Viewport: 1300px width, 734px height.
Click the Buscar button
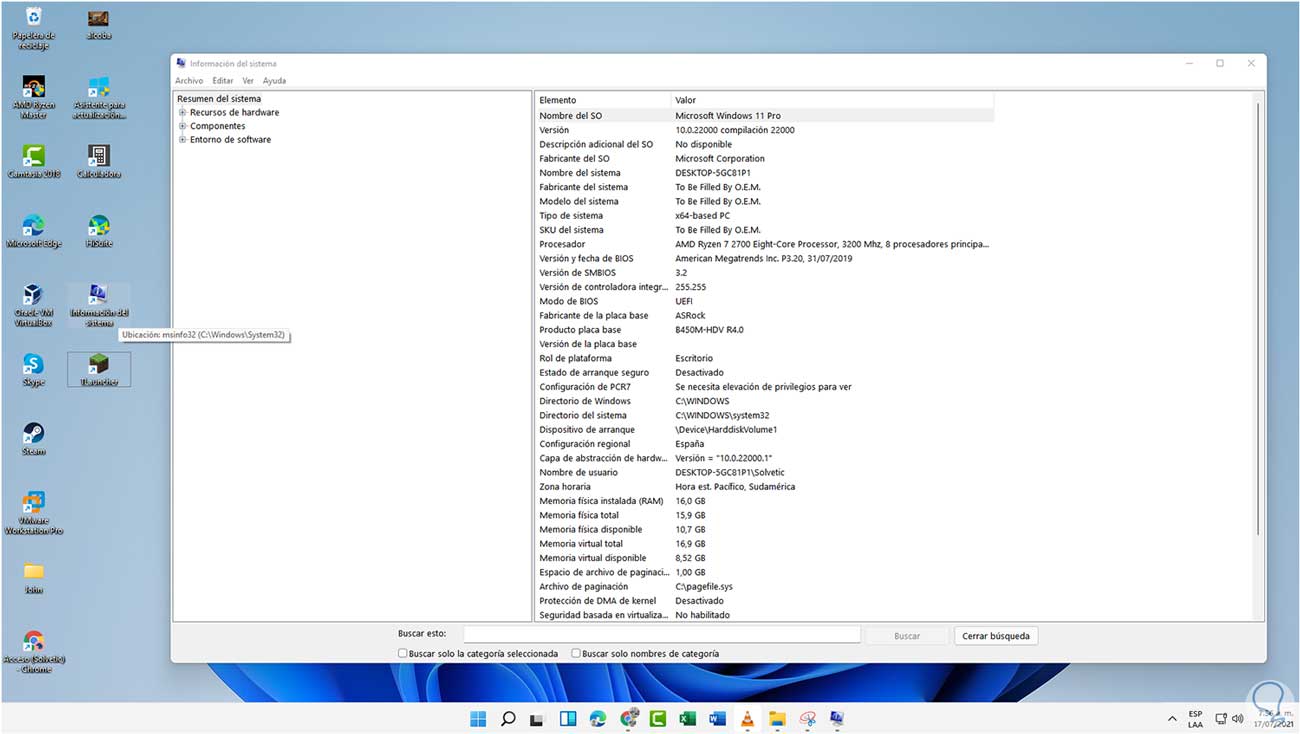[x=907, y=636]
